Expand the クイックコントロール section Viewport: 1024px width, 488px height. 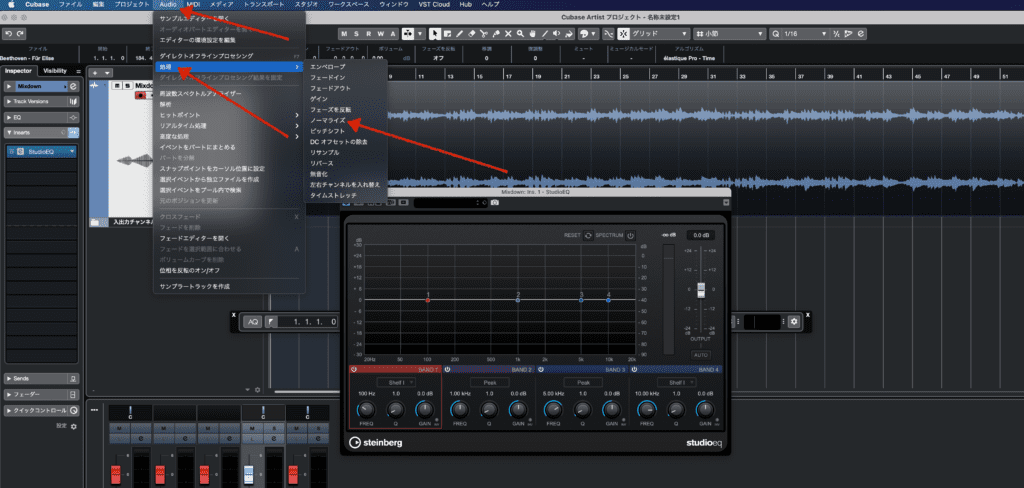[x=8, y=410]
